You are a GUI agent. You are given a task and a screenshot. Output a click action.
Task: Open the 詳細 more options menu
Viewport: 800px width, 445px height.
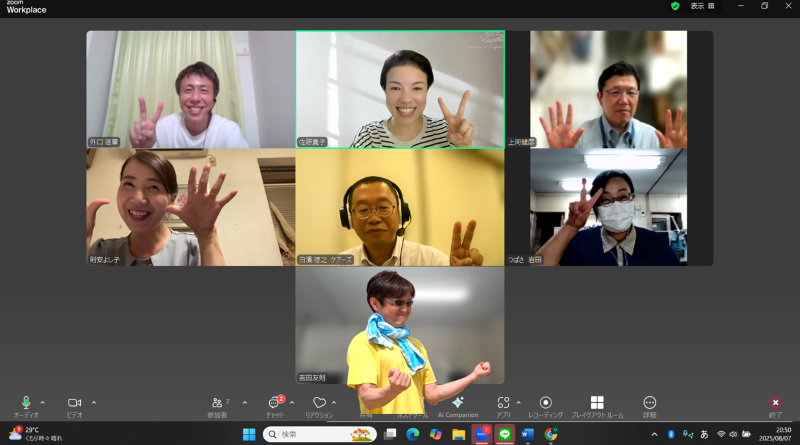[650, 403]
